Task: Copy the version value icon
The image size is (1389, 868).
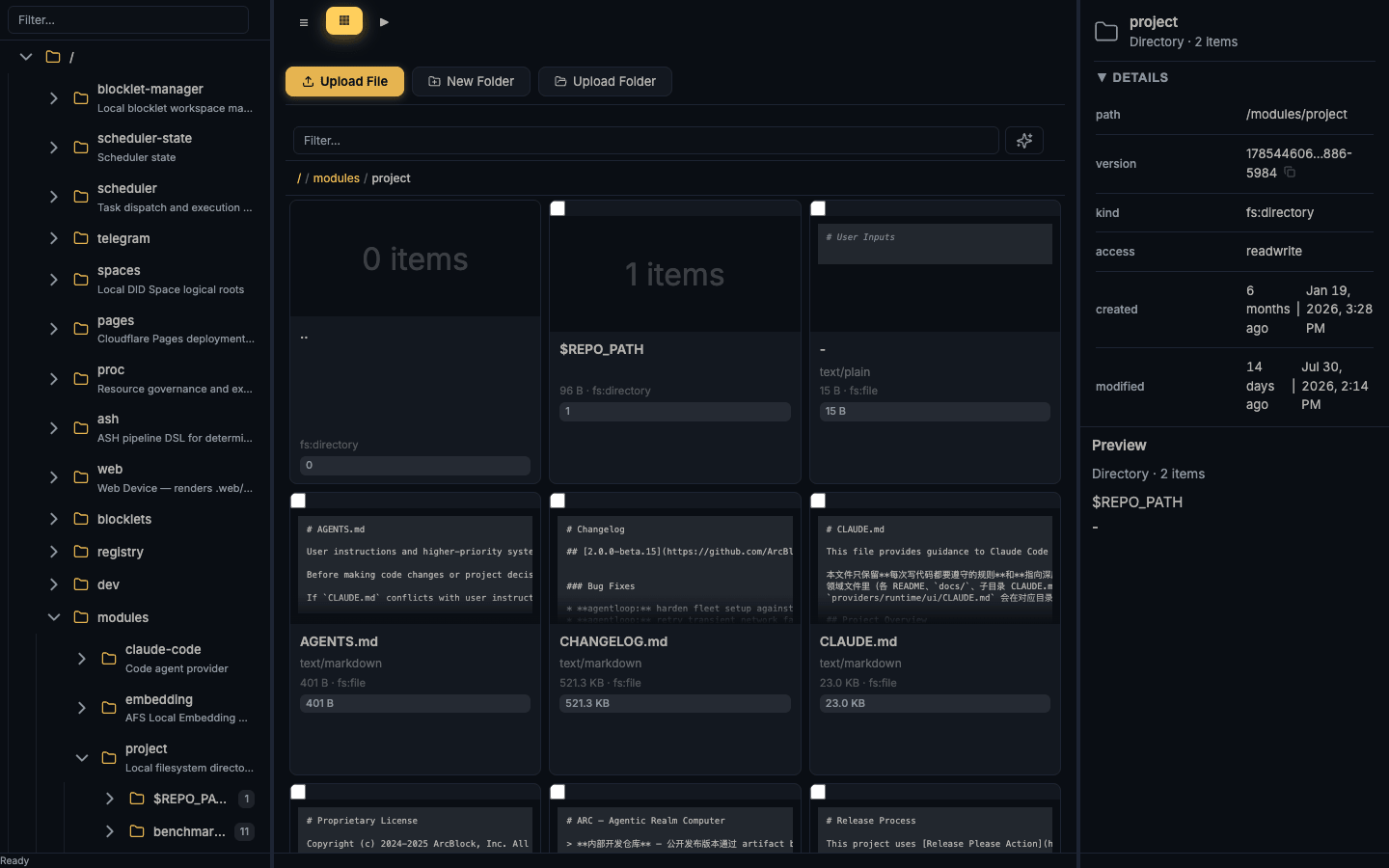Action: click(1290, 173)
